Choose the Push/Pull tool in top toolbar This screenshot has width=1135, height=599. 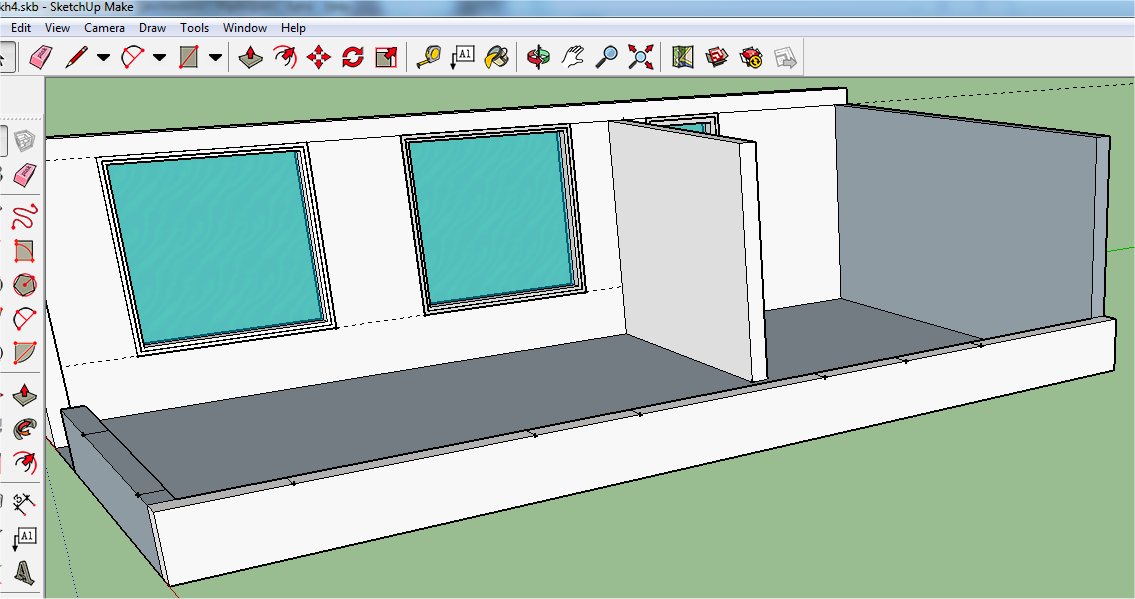coord(250,57)
